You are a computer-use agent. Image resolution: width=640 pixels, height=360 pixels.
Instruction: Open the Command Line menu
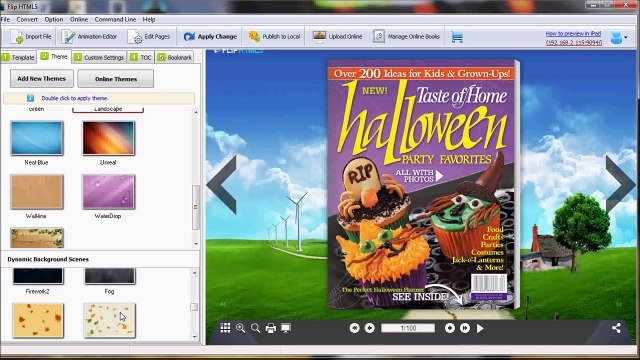pyautogui.click(x=116, y=19)
